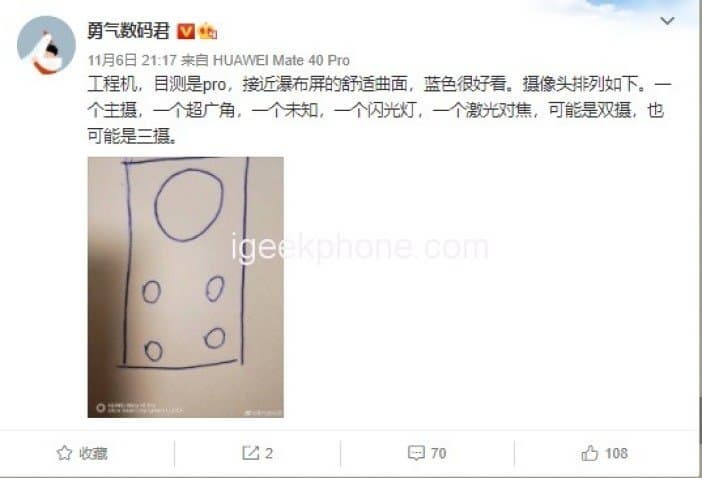Click the watermark at image bottom left
The height and width of the screenshot is (478, 702).
[140, 408]
